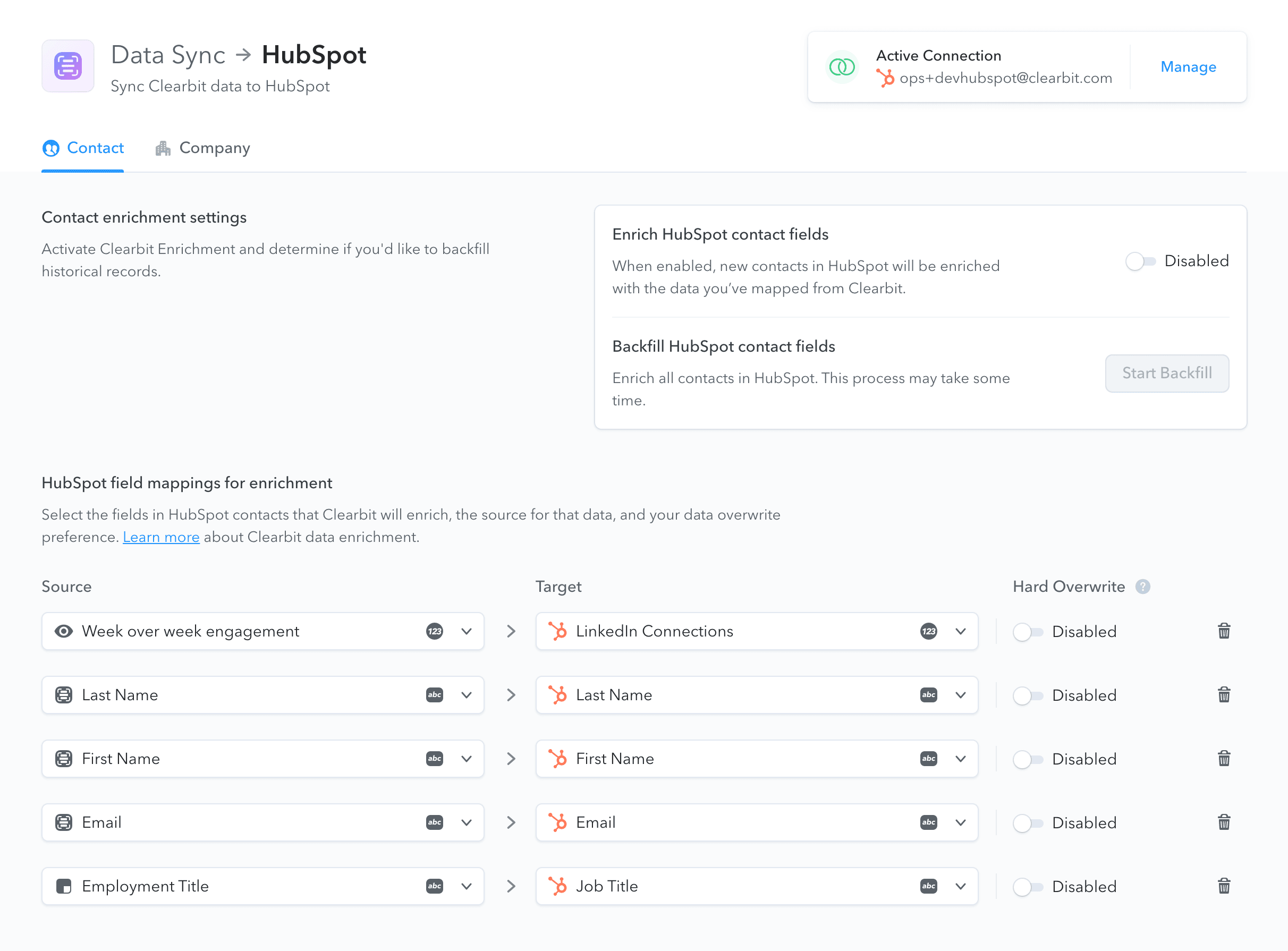Viewport: 1288px width, 951px height.
Task: Click the Manage link for the active connection
Action: pos(1188,67)
